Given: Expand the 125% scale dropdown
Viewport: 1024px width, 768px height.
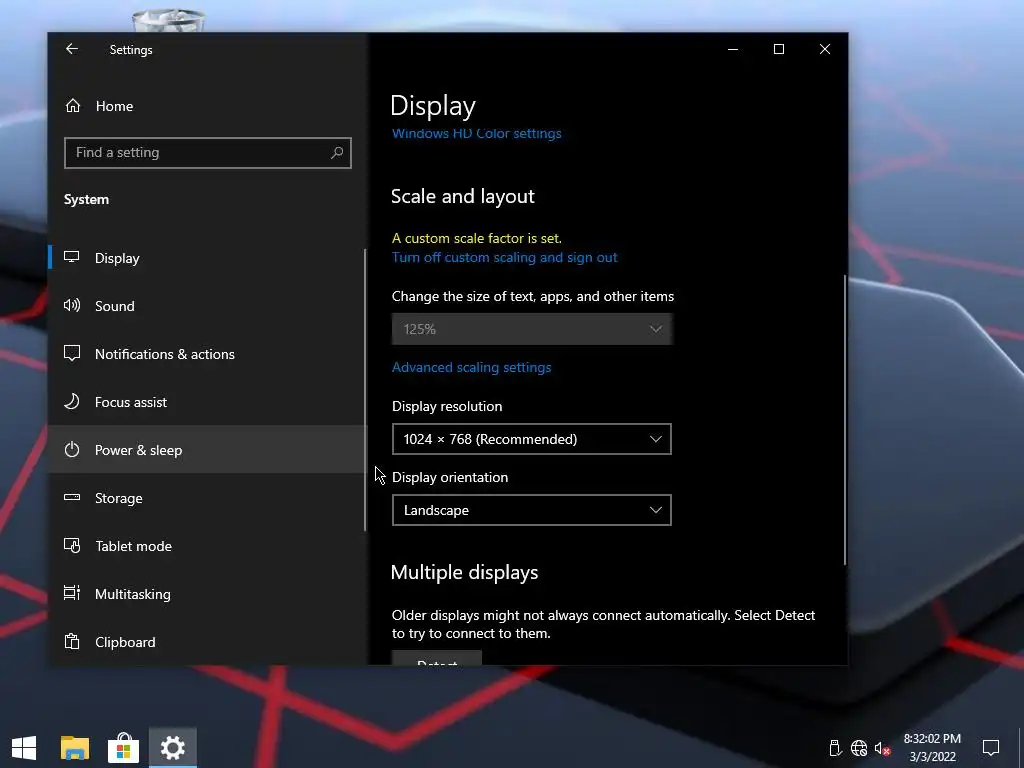Looking at the screenshot, I should pos(532,329).
